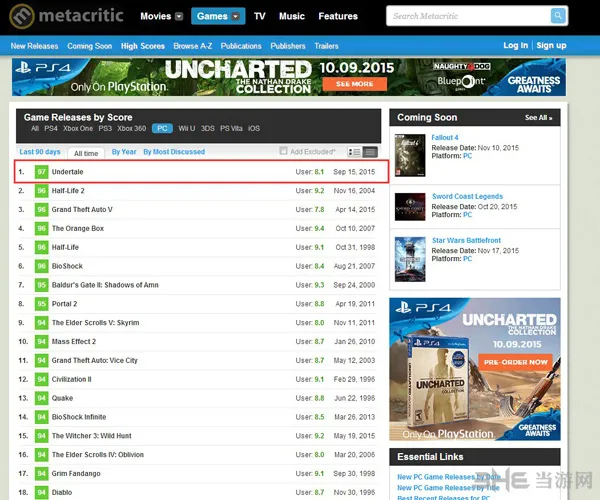The image size is (600, 500).
Task: Open New PC Game Releases by Date
Action: (449, 477)
